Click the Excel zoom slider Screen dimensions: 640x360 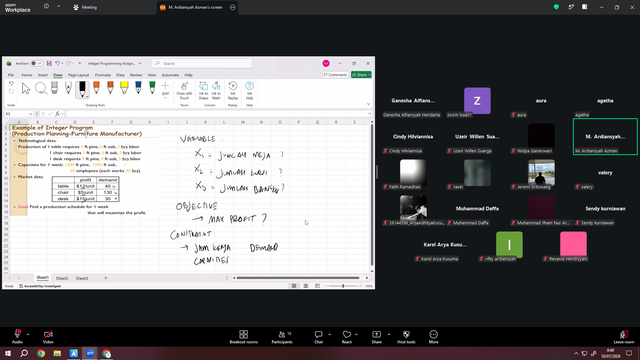pos(343,286)
